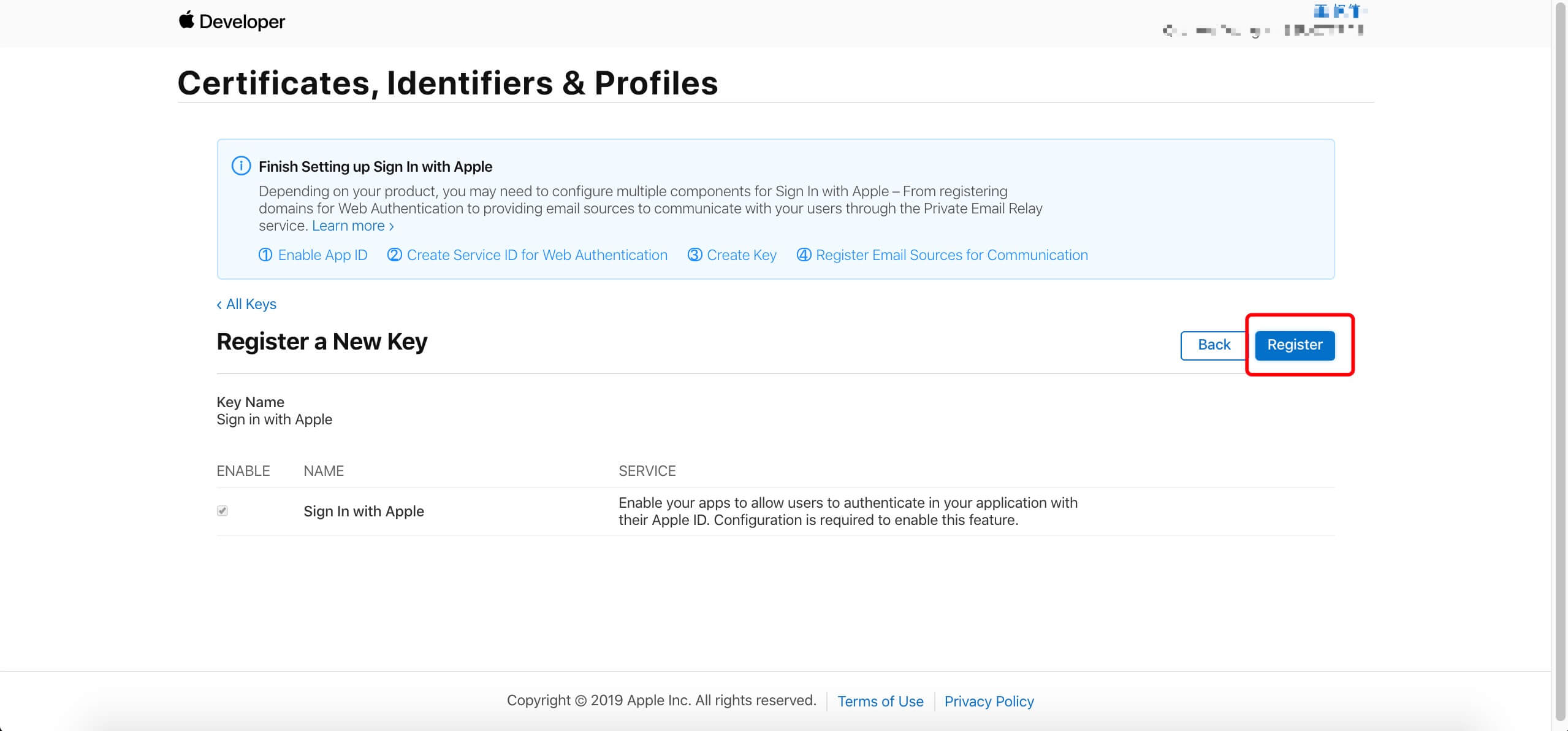Click the blue Register button

(1295, 345)
